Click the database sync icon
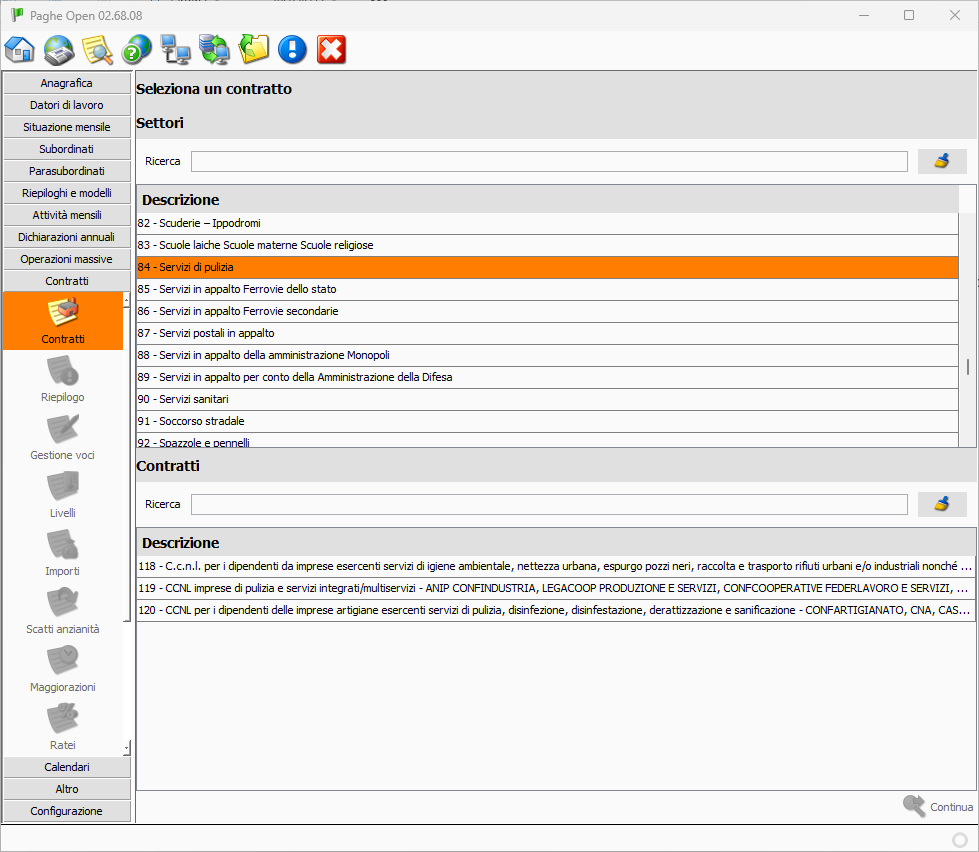The image size is (979, 852). pos(214,49)
